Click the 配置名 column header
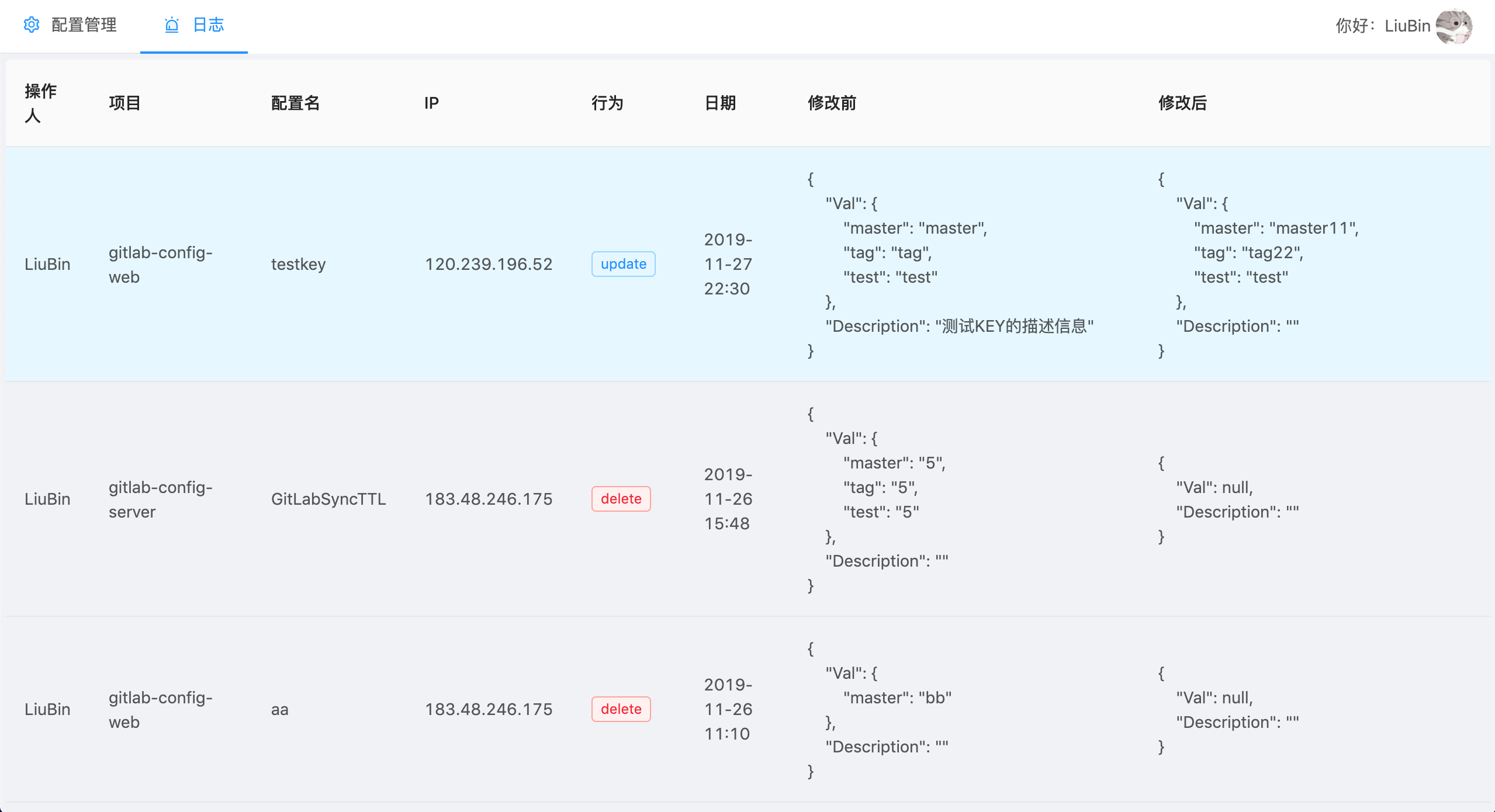Screen dimensions: 1495x812 (x=295, y=102)
